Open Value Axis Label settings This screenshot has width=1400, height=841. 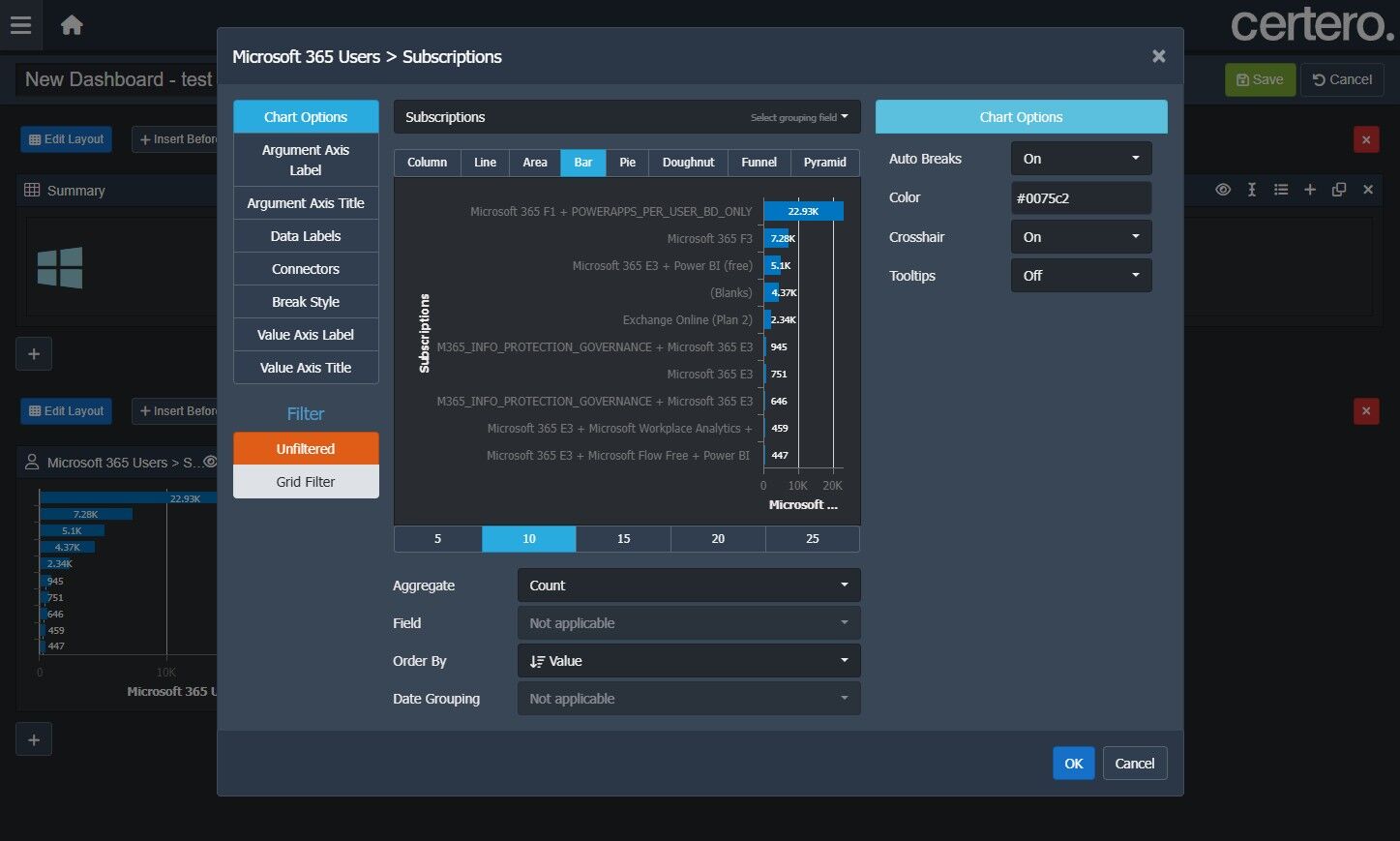(x=306, y=335)
